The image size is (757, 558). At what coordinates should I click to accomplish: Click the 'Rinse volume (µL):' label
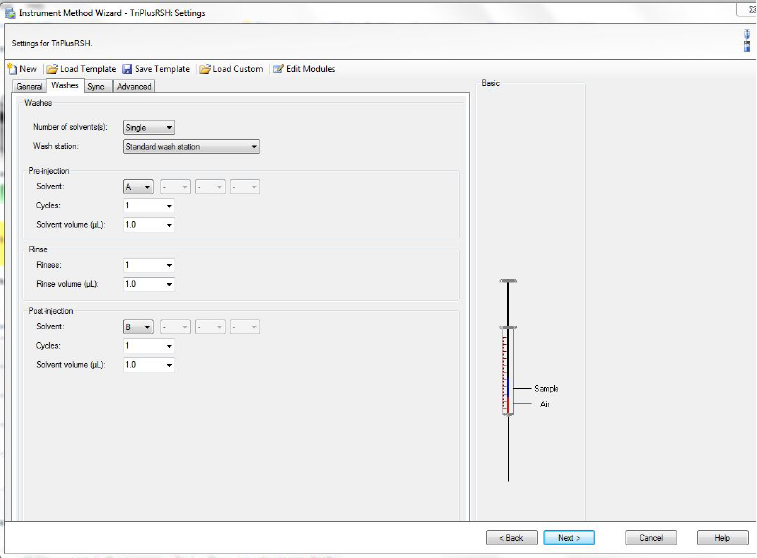pyautogui.click(x=67, y=284)
